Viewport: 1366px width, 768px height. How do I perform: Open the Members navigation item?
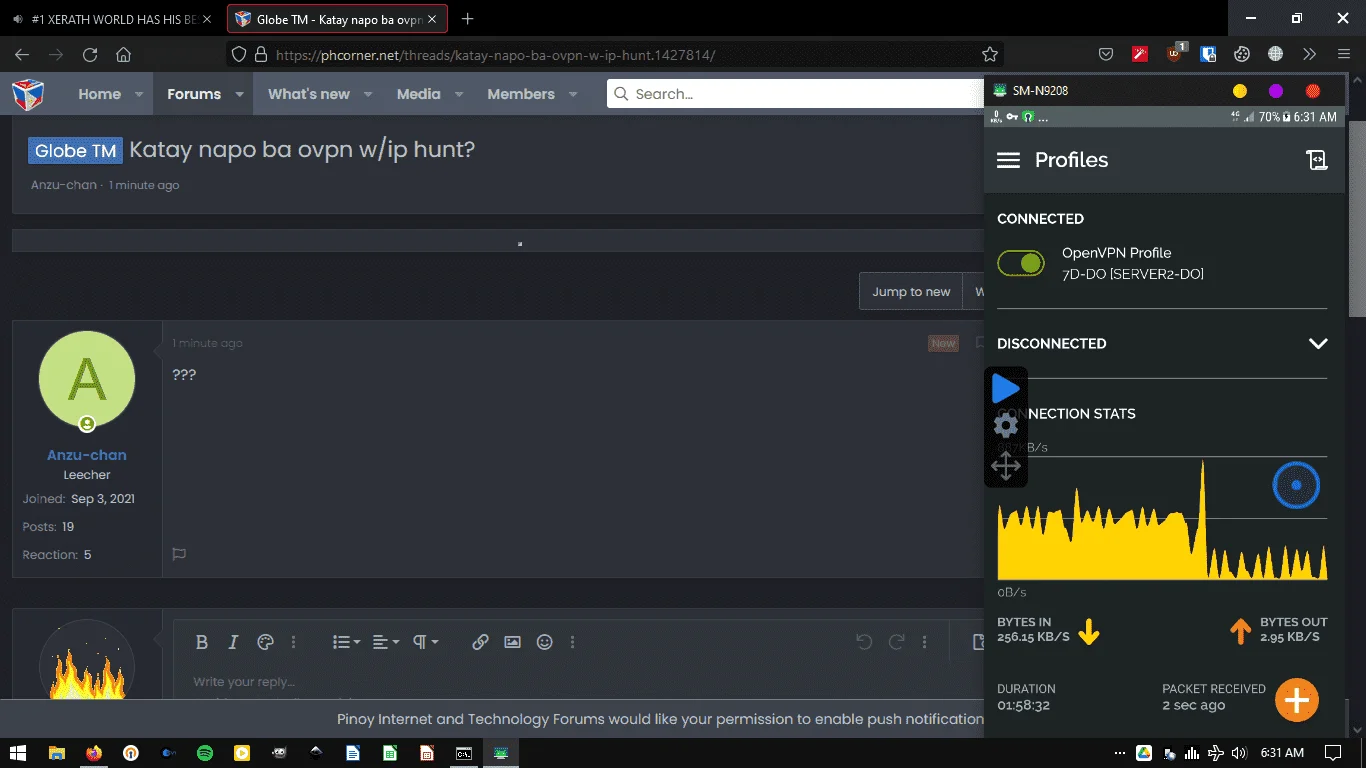coord(521,94)
